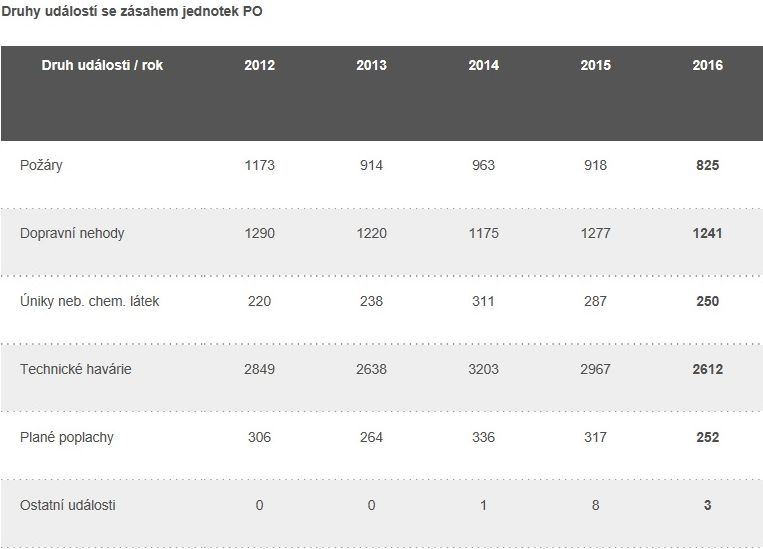Click the 2014 column header
This screenshot has height=549, width=763.
click(483, 65)
